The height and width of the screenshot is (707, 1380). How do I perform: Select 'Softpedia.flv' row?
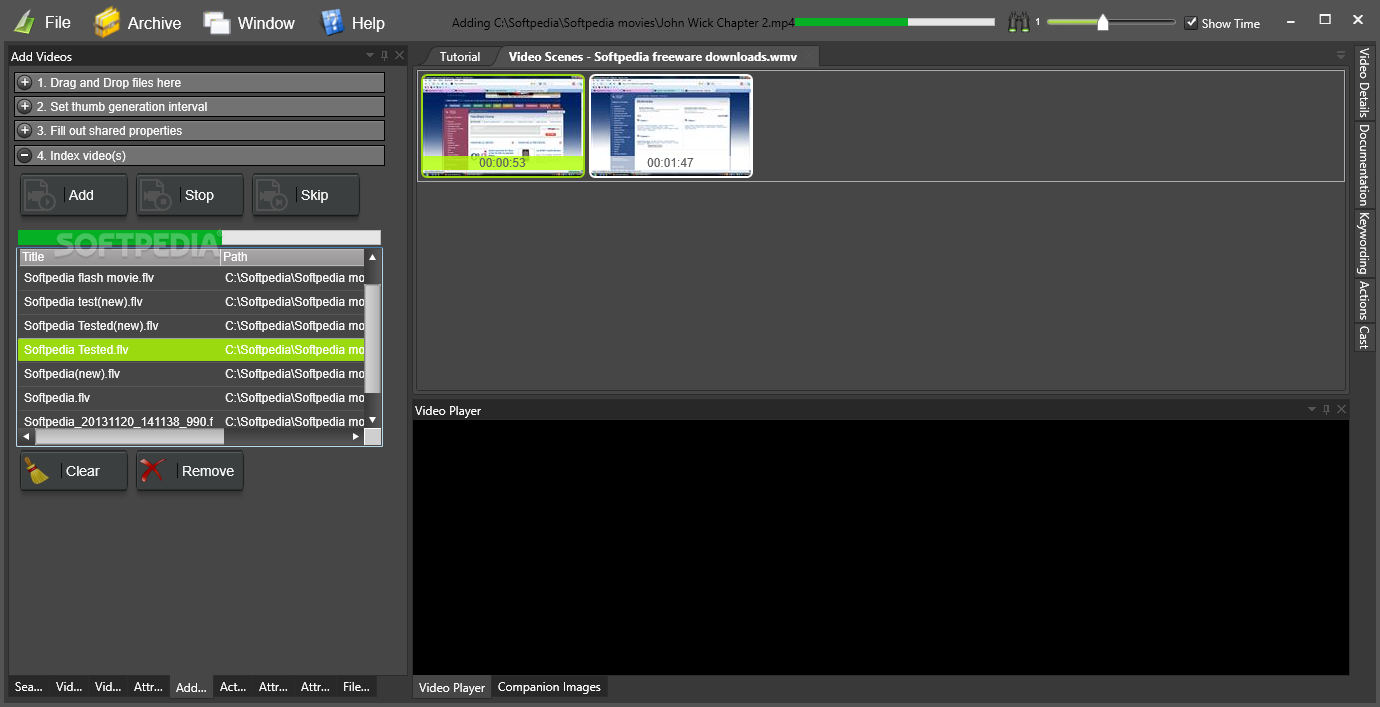point(191,398)
